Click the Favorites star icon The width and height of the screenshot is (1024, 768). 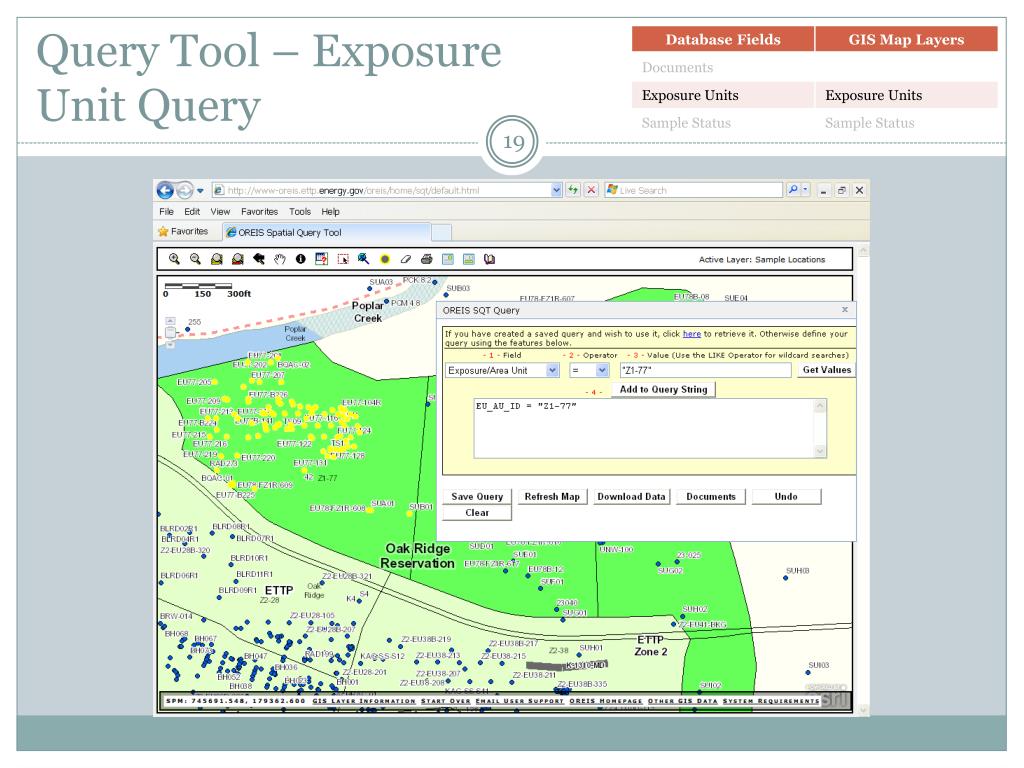[163, 231]
